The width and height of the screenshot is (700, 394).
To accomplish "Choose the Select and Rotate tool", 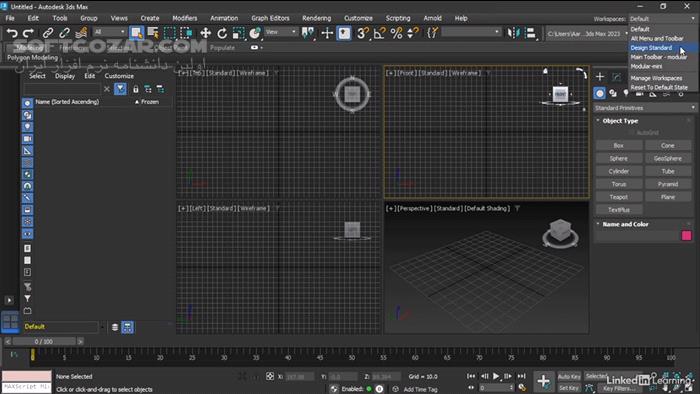I will point(222,33).
